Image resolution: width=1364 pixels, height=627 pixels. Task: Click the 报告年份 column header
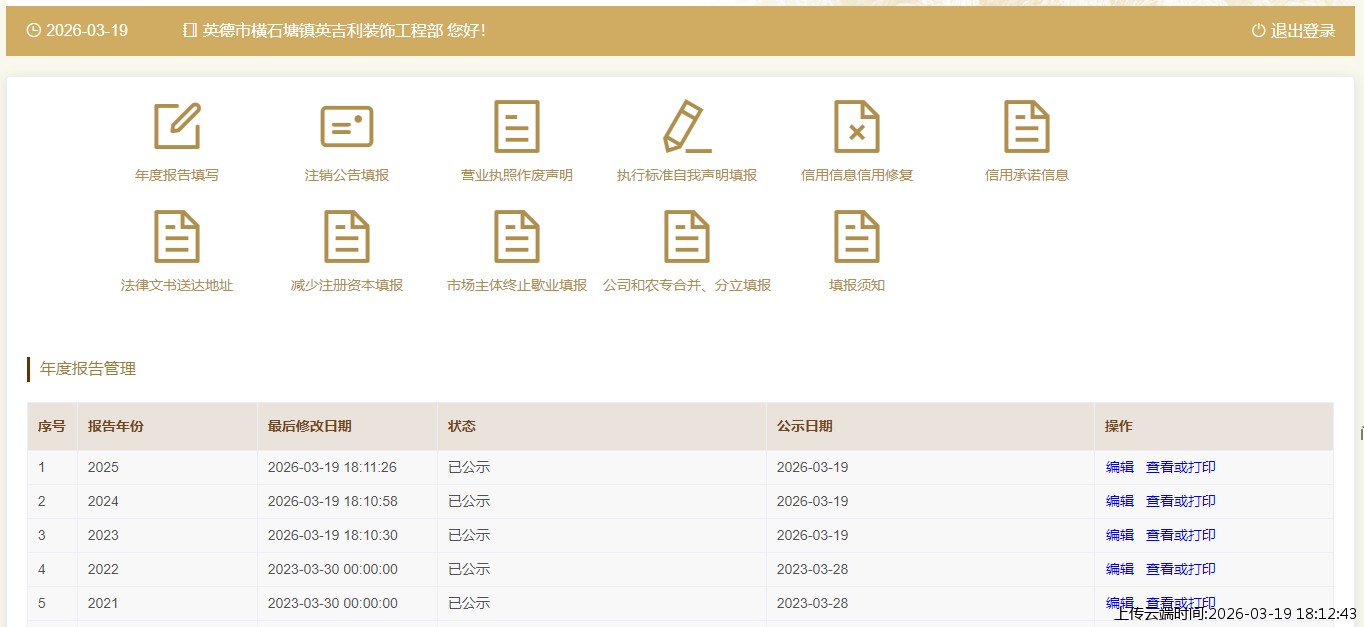(x=116, y=426)
